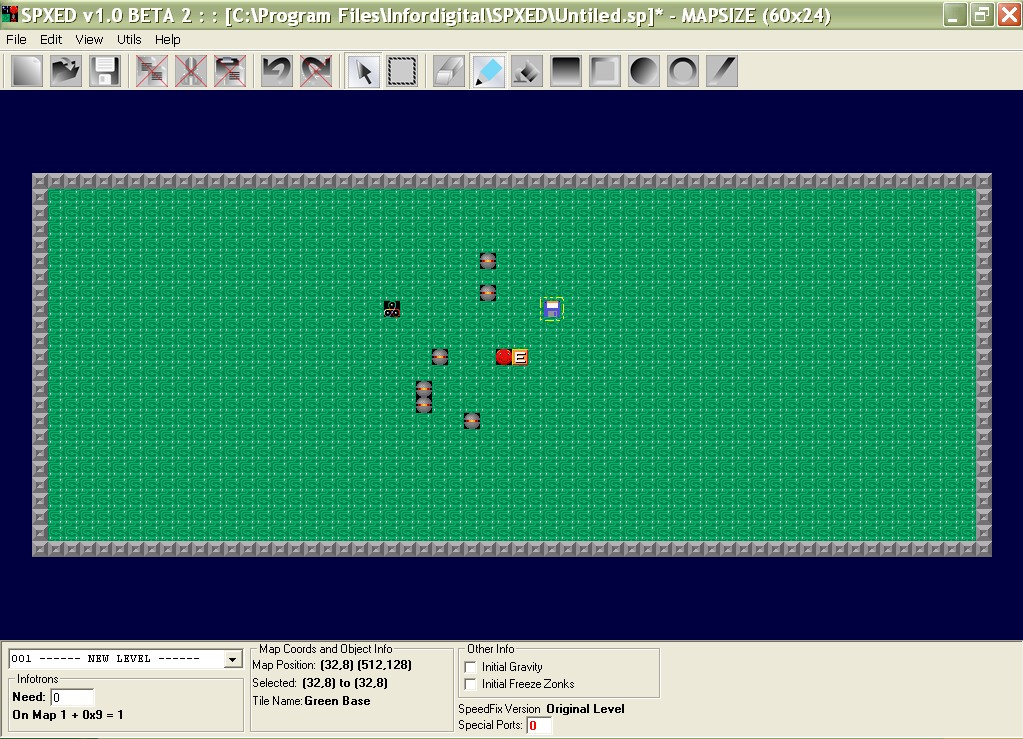The height and width of the screenshot is (739, 1023).
Task: Click the 'Green Base' tile name text
Action: click(337, 701)
